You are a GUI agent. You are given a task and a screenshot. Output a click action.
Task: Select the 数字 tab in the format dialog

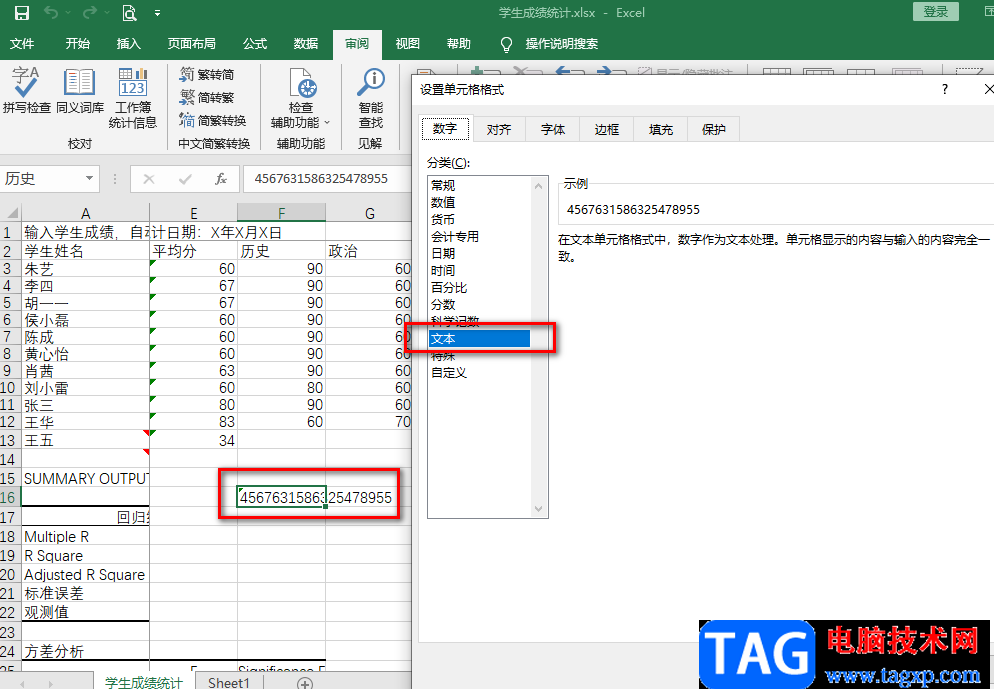(x=445, y=129)
